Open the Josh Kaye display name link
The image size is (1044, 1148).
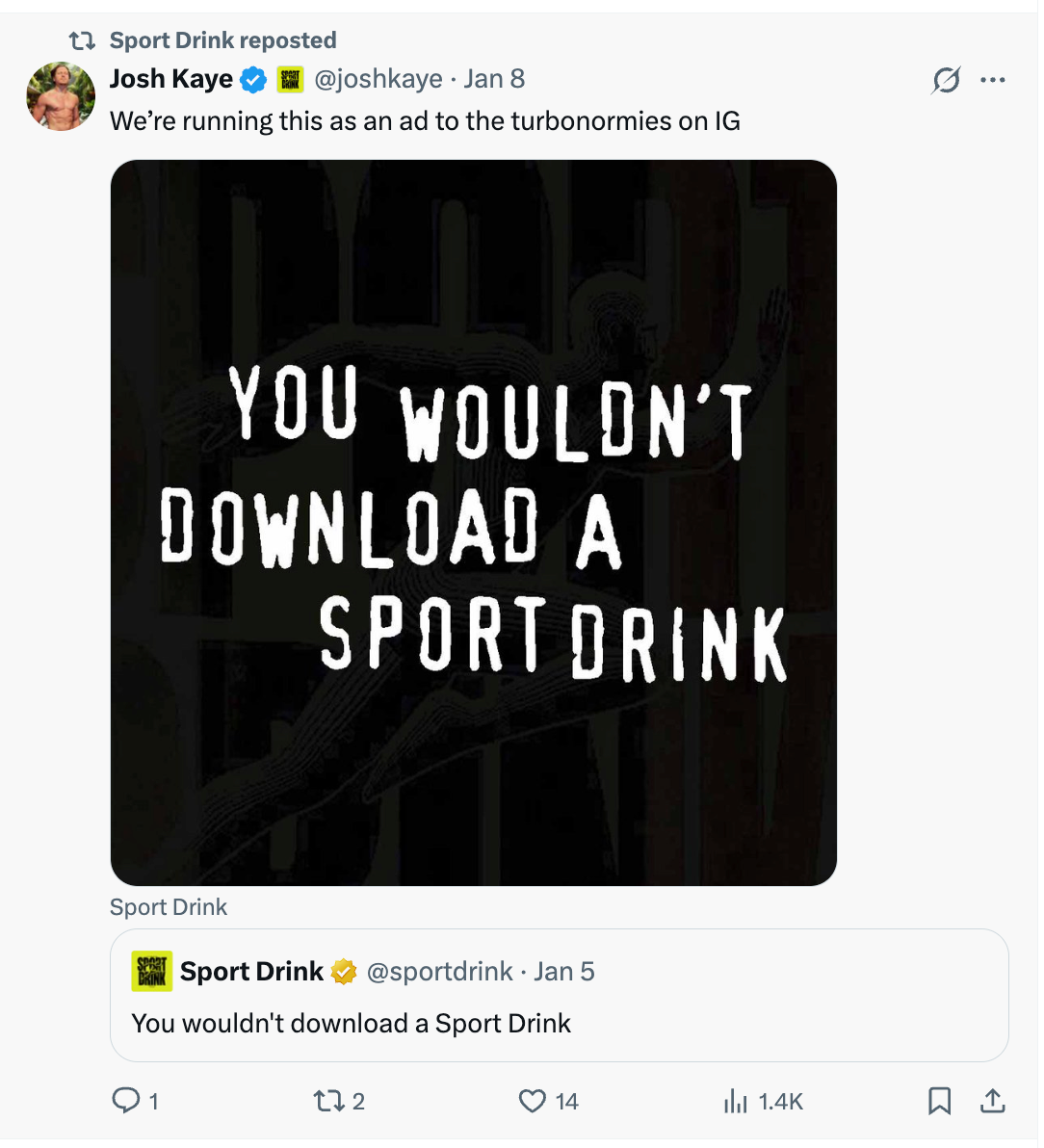pos(171,79)
